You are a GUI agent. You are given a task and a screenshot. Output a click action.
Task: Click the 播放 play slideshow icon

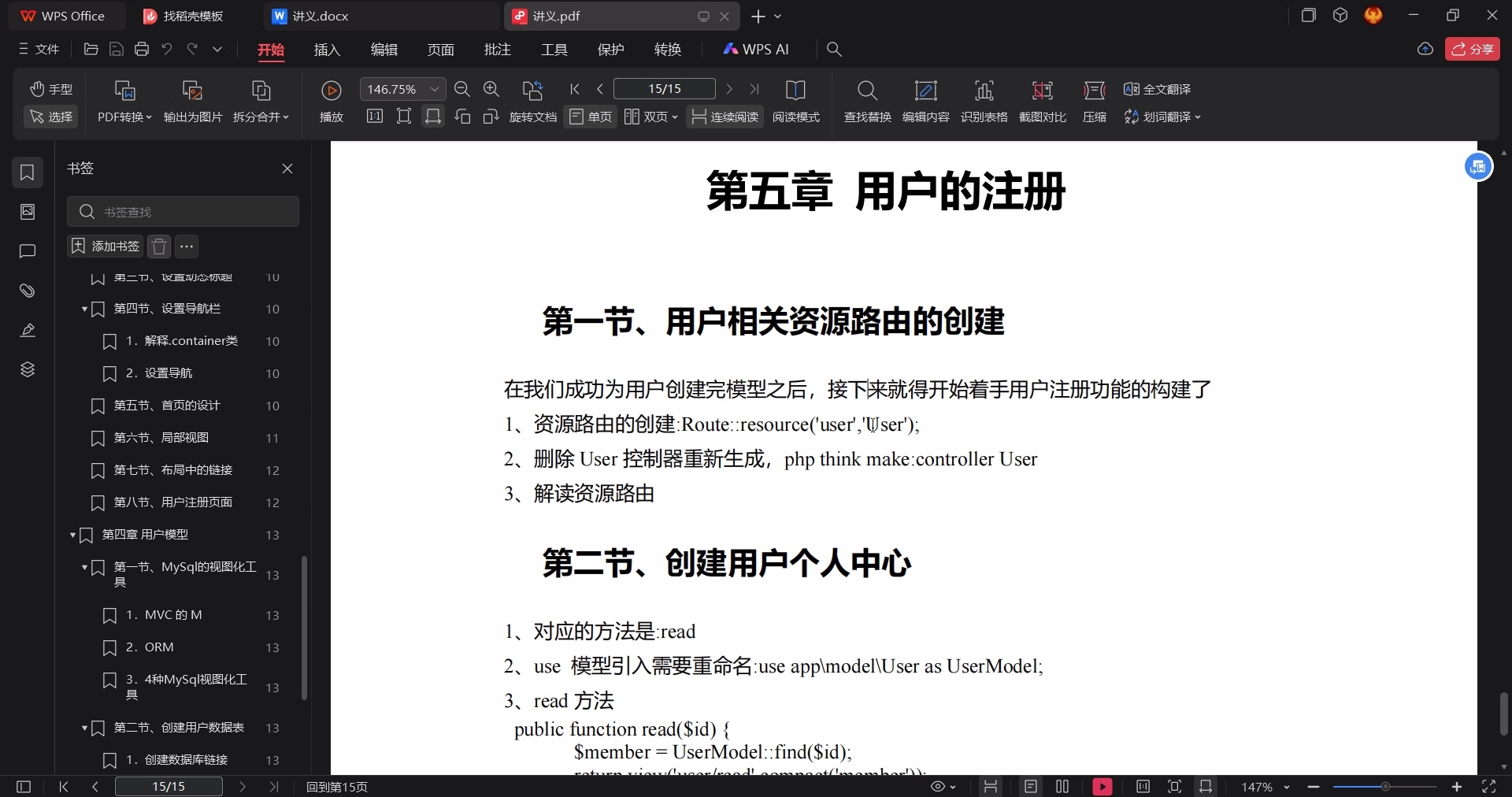pyautogui.click(x=331, y=101)
